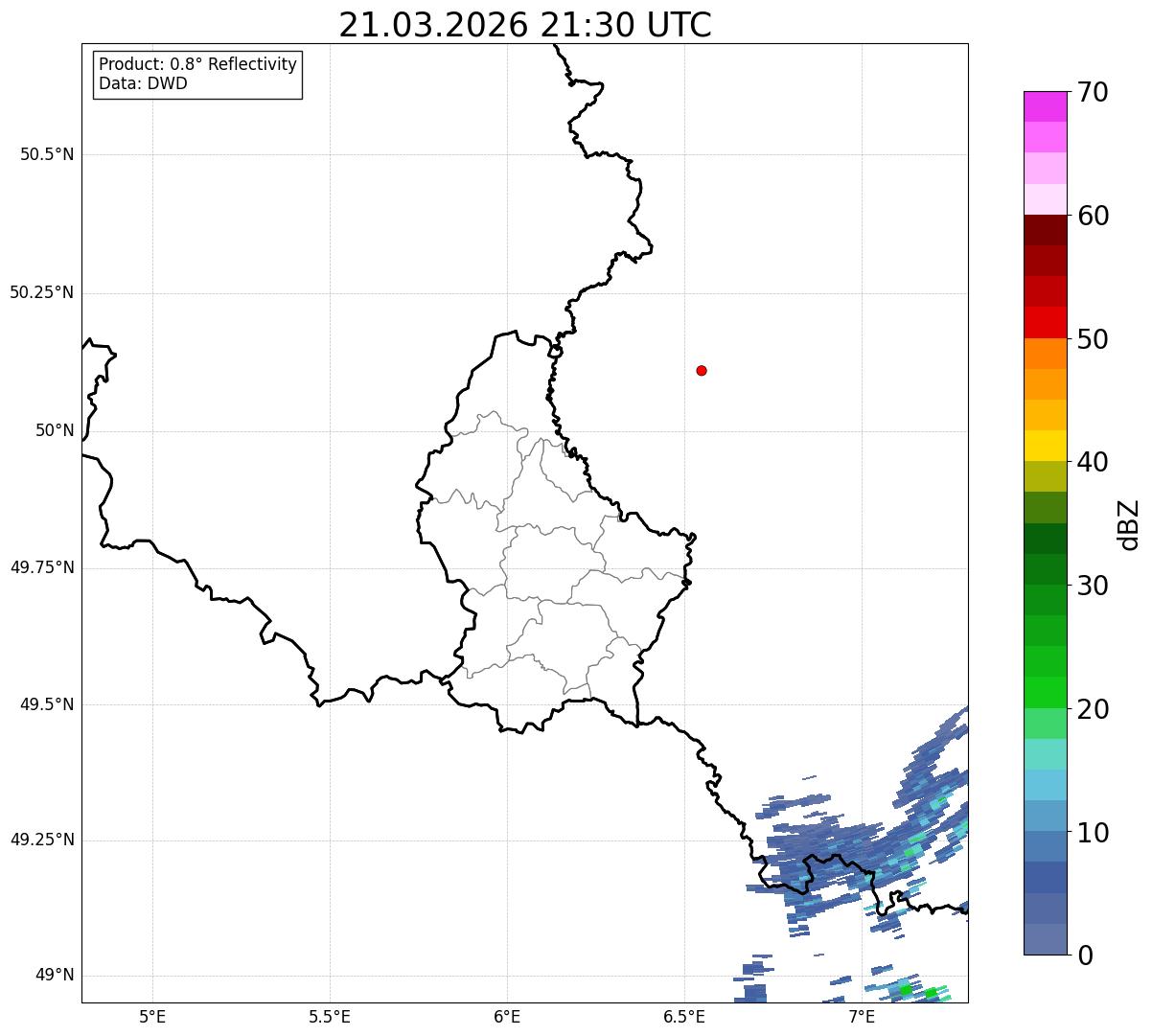Pick the yellow colorbar segment above 40
Image resolution: width=1152 pixels, height=1036 pixels.
coord(1045,446)
